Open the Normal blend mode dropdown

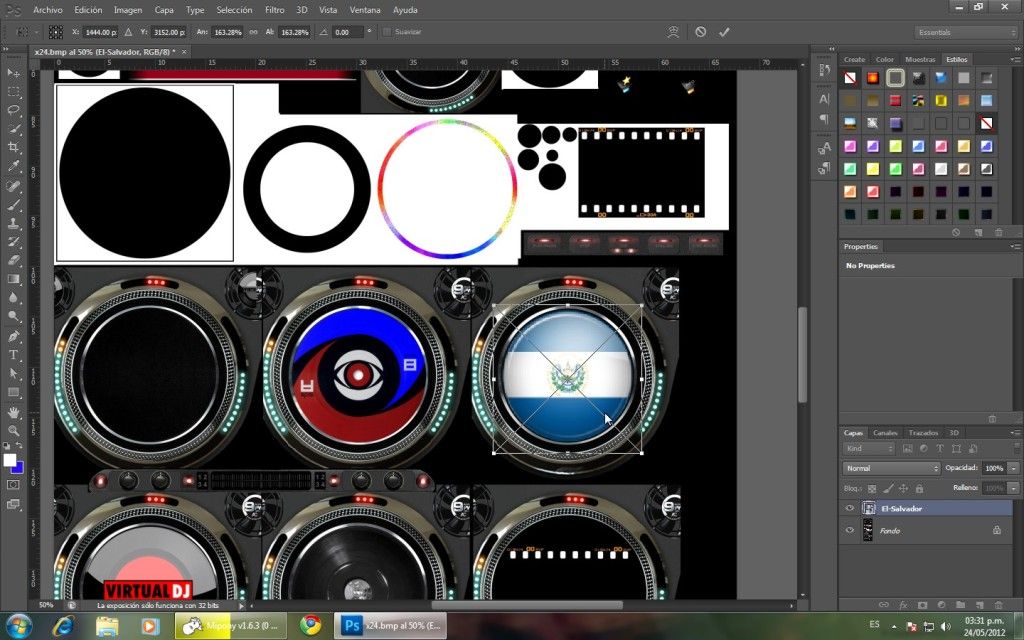click(891, 468)
